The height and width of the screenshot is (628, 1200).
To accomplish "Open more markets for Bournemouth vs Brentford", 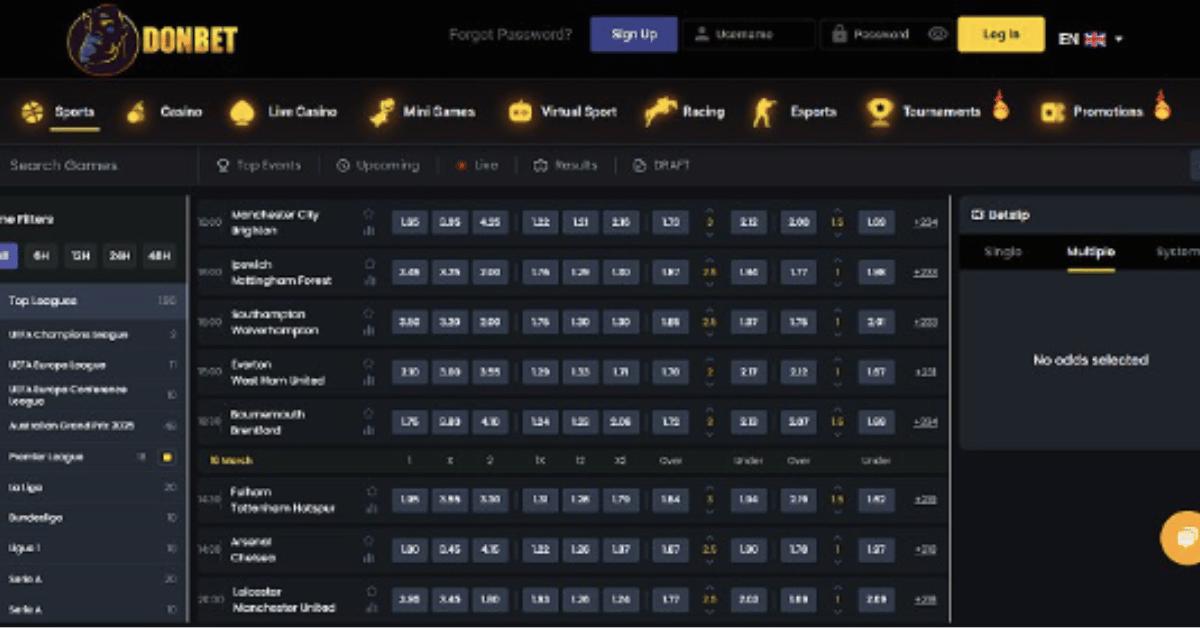I will [x=925, y=422].
